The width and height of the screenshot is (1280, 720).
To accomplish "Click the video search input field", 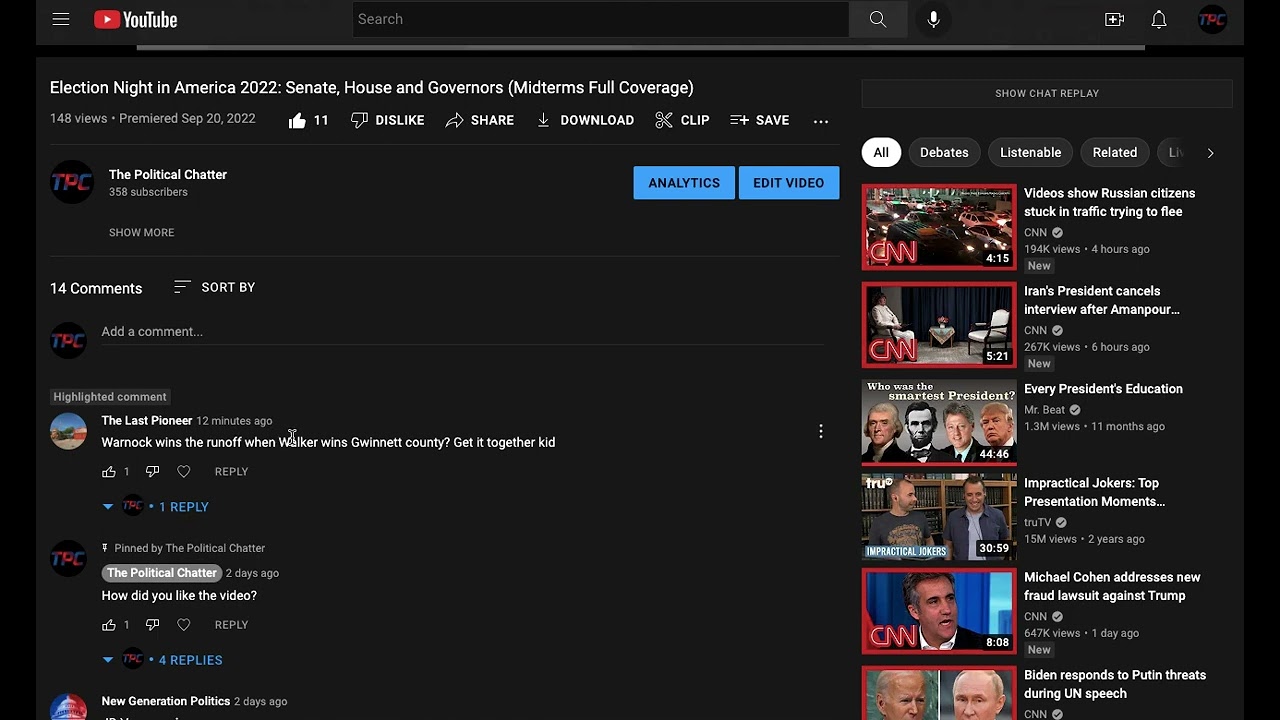I will (600, 19).
